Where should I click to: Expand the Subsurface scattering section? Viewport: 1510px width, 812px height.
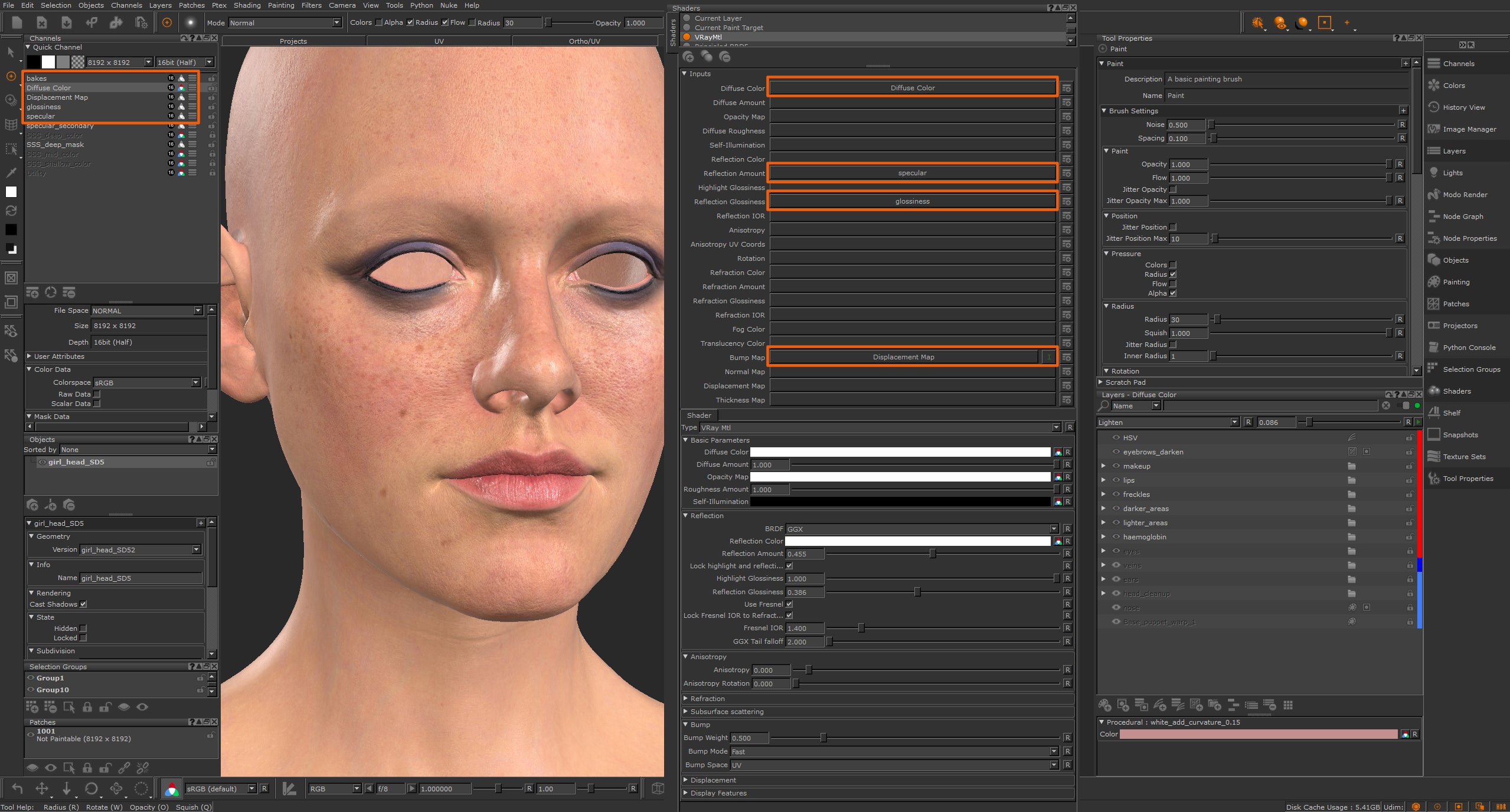click(x=727, y=712)
